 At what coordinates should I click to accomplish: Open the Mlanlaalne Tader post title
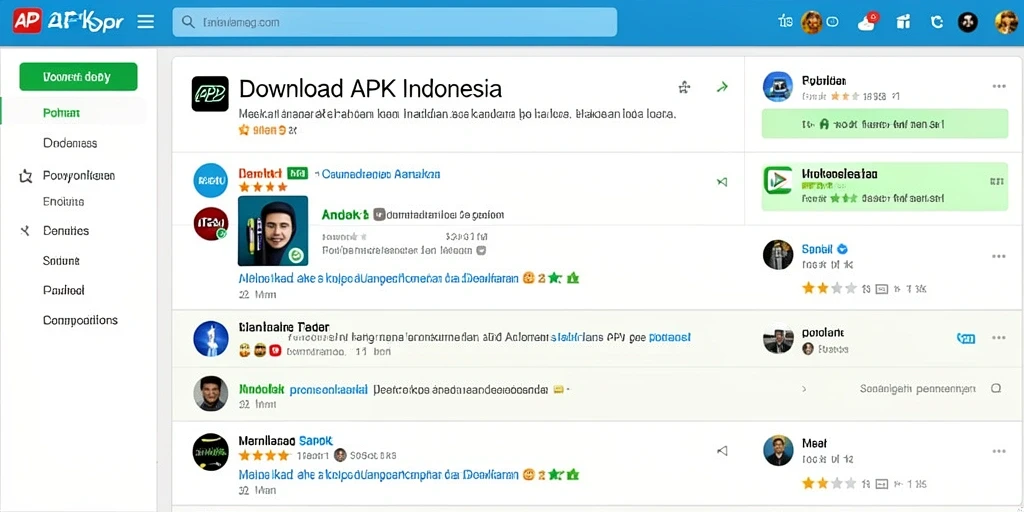[284, 326]
